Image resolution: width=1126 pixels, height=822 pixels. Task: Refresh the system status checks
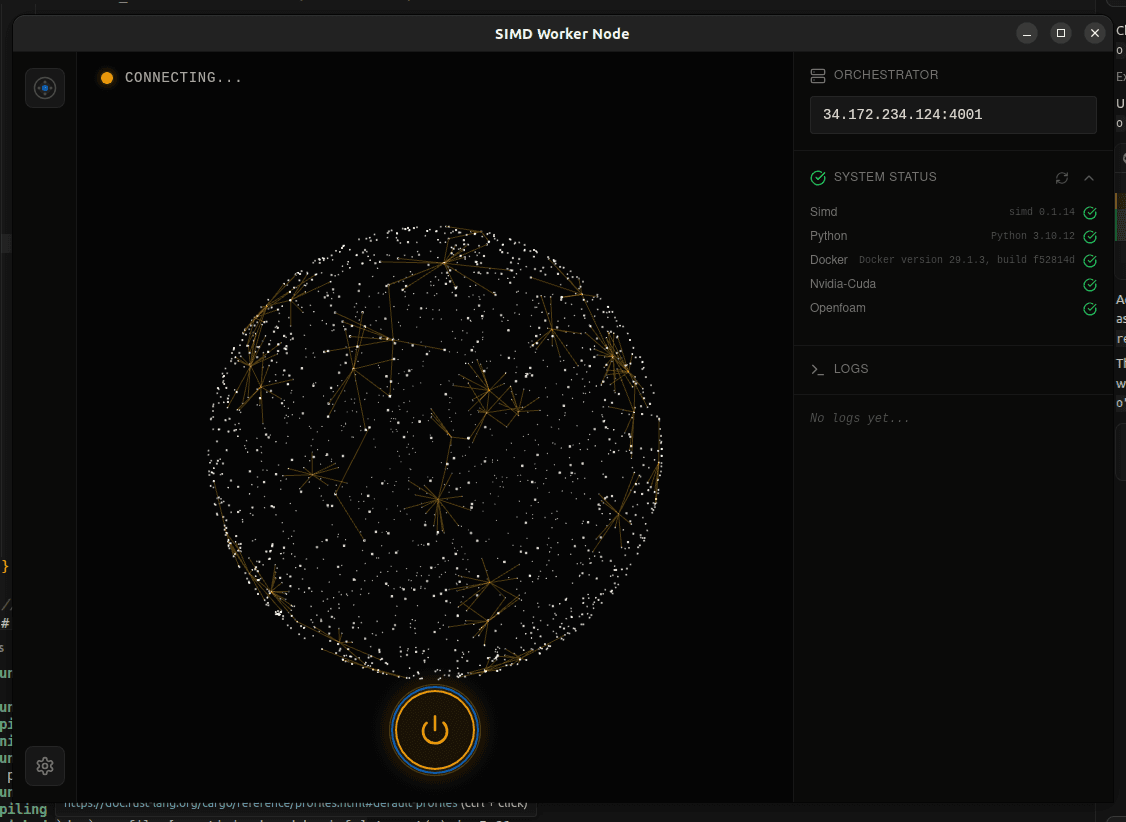[x=1061, y=177]
